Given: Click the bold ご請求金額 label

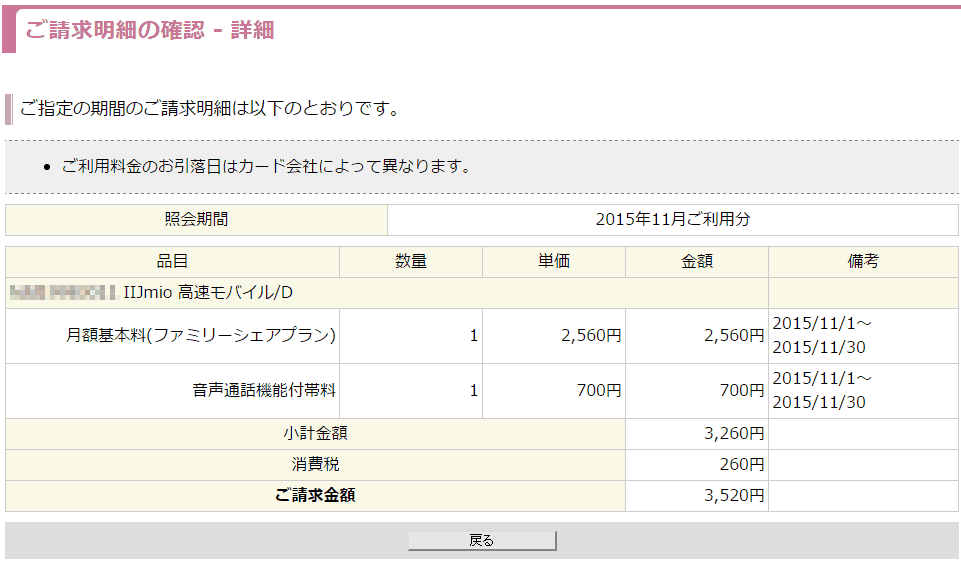Looking at the screenshot, I should point(315,496).
